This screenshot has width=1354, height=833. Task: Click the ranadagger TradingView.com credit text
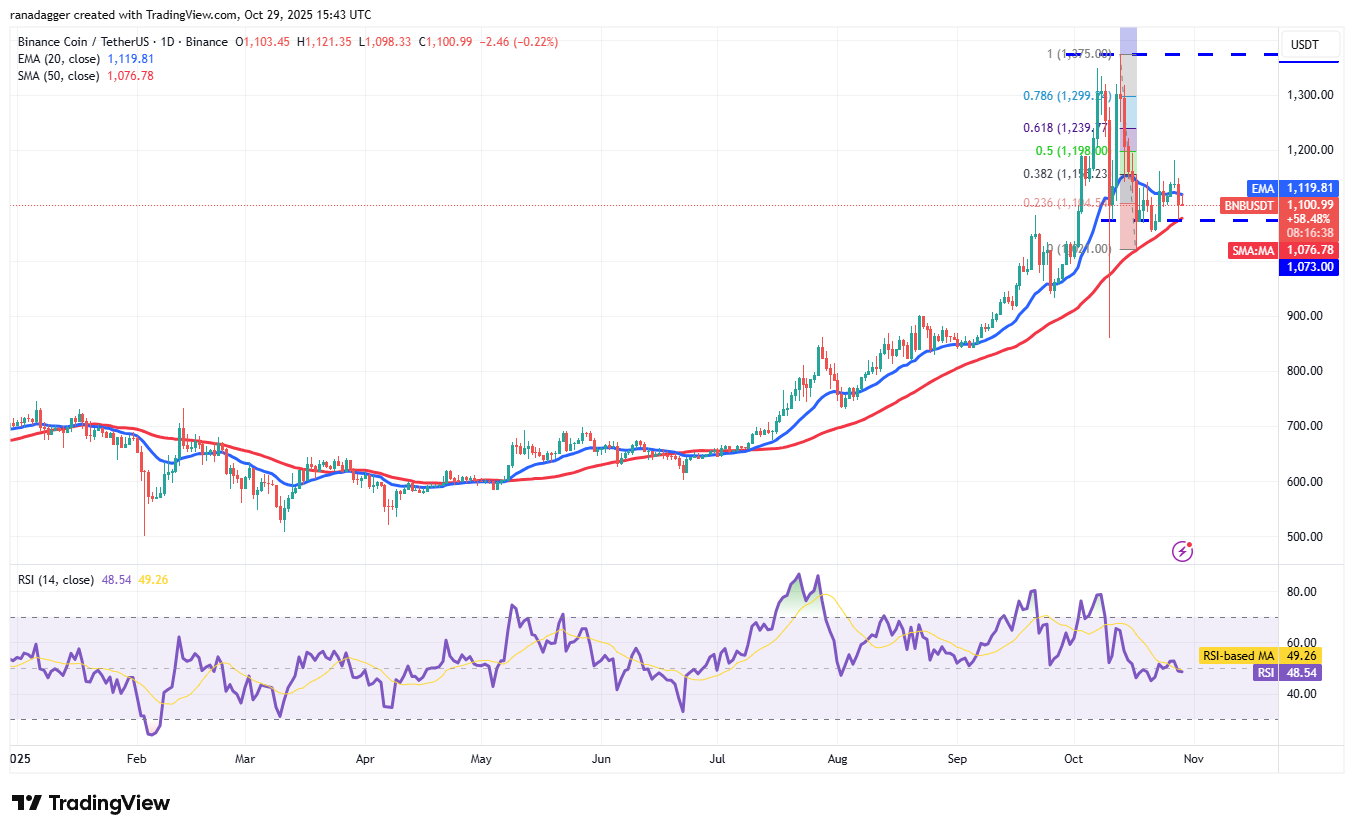coord(190,14)
